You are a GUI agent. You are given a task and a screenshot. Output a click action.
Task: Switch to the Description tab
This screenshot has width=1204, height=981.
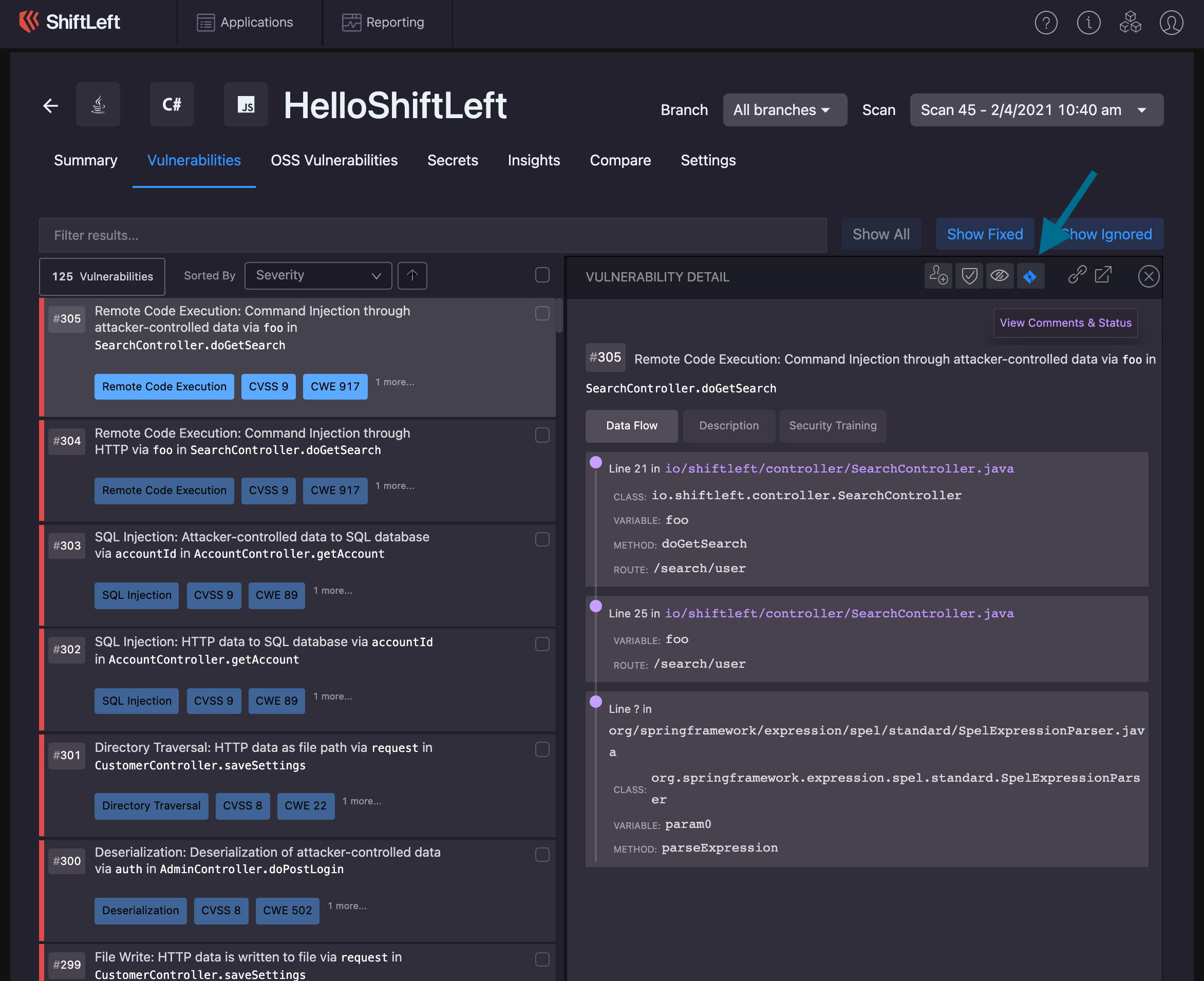coord(729,425)
